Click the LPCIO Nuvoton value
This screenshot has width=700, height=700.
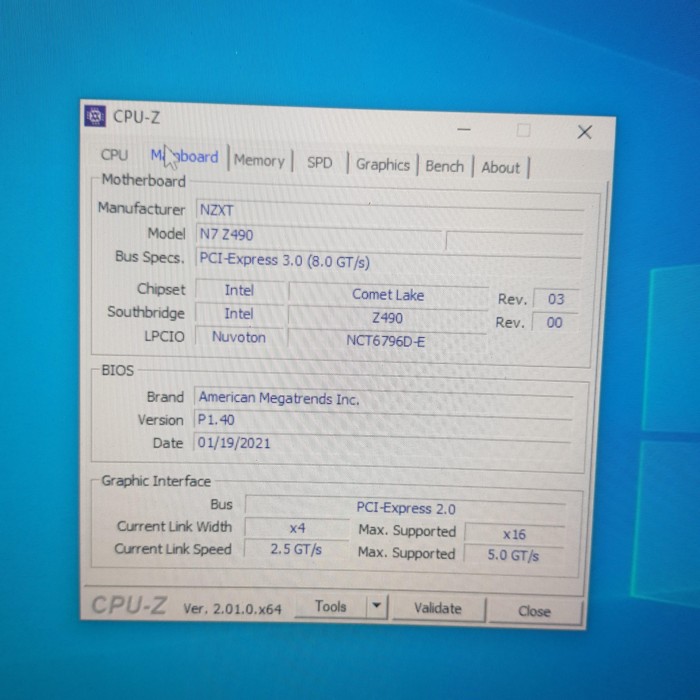tap(239, 337)
